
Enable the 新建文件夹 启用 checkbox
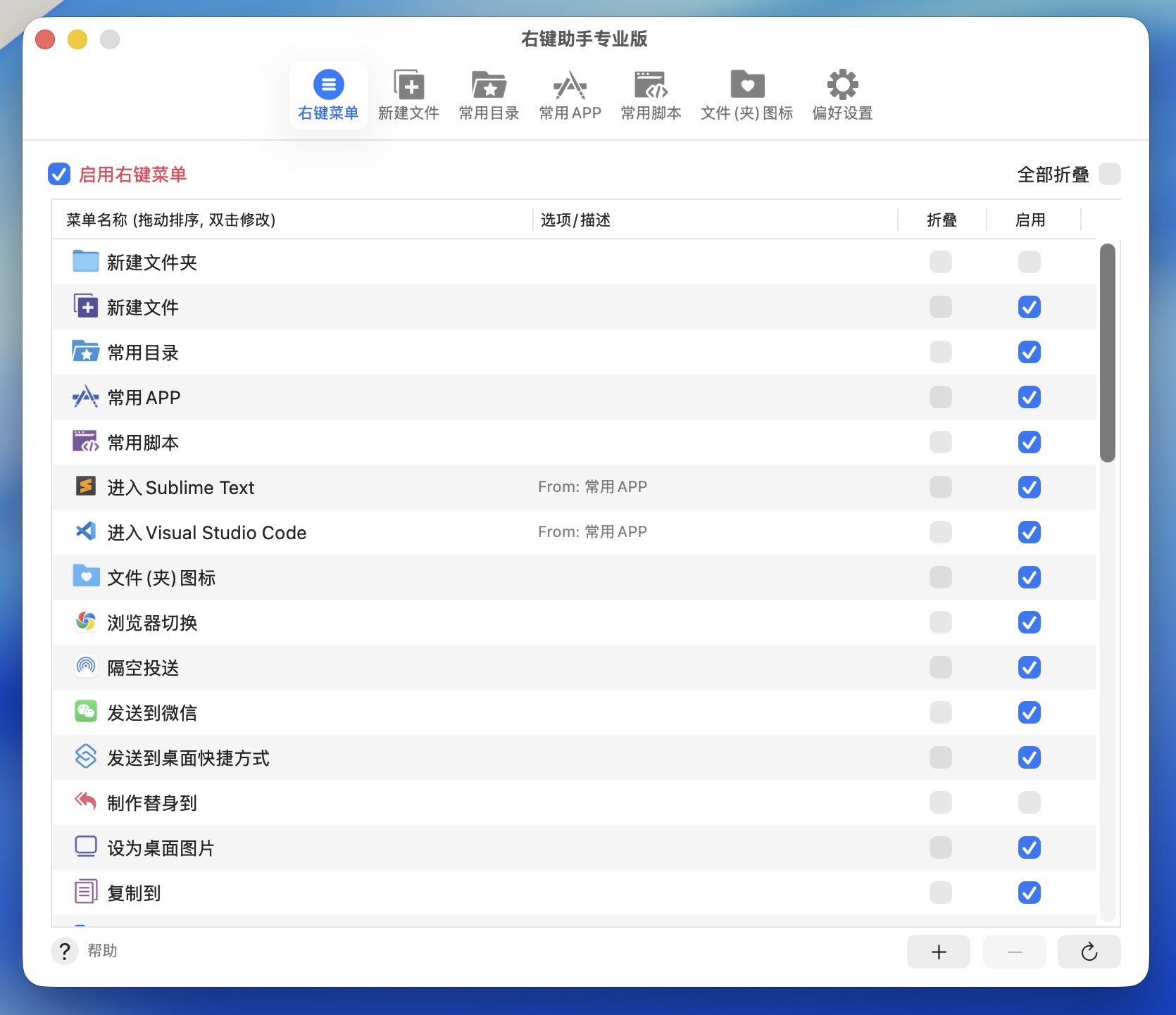[x=1029, y=262]
